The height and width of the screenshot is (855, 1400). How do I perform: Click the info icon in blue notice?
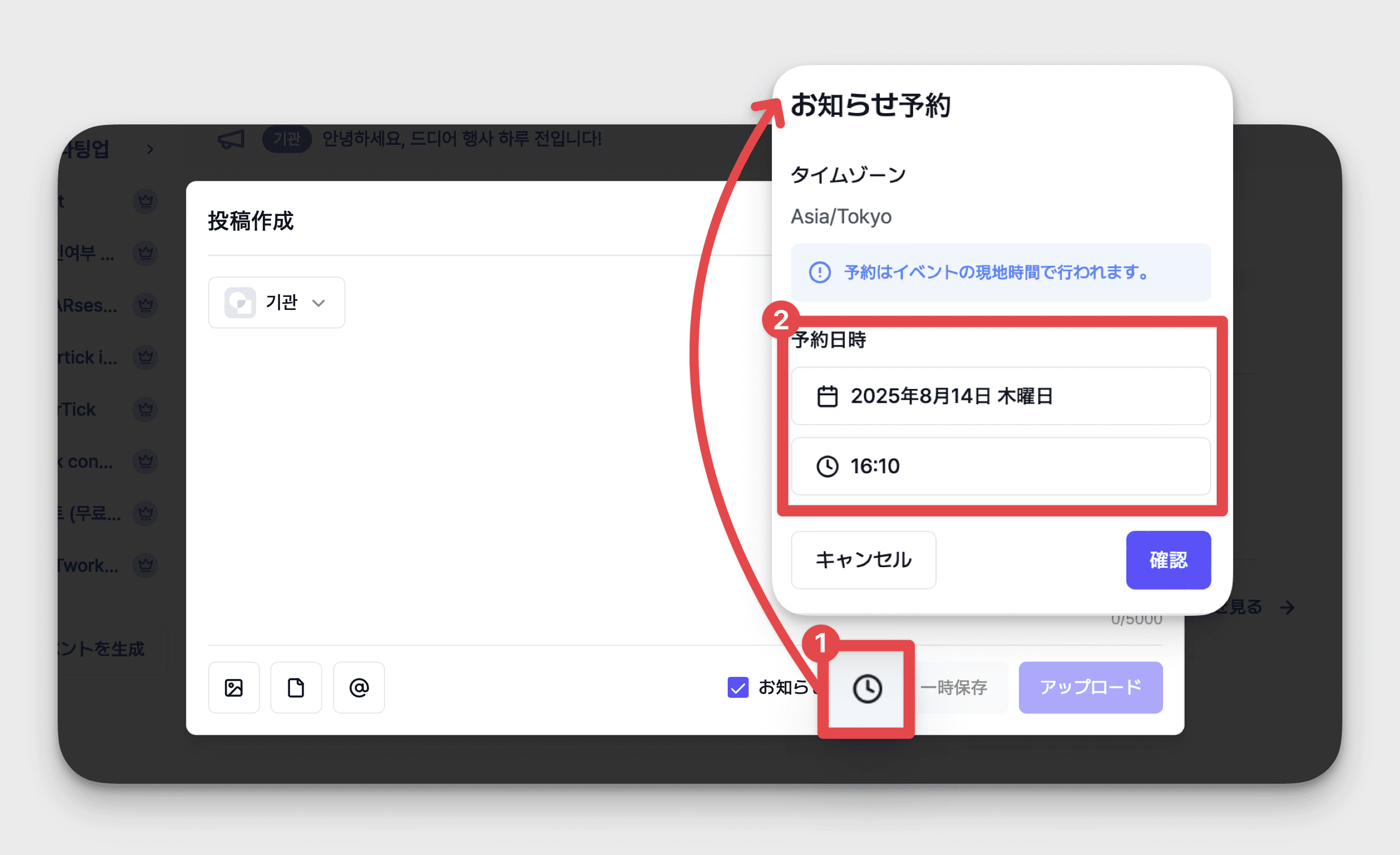(819, 272)
